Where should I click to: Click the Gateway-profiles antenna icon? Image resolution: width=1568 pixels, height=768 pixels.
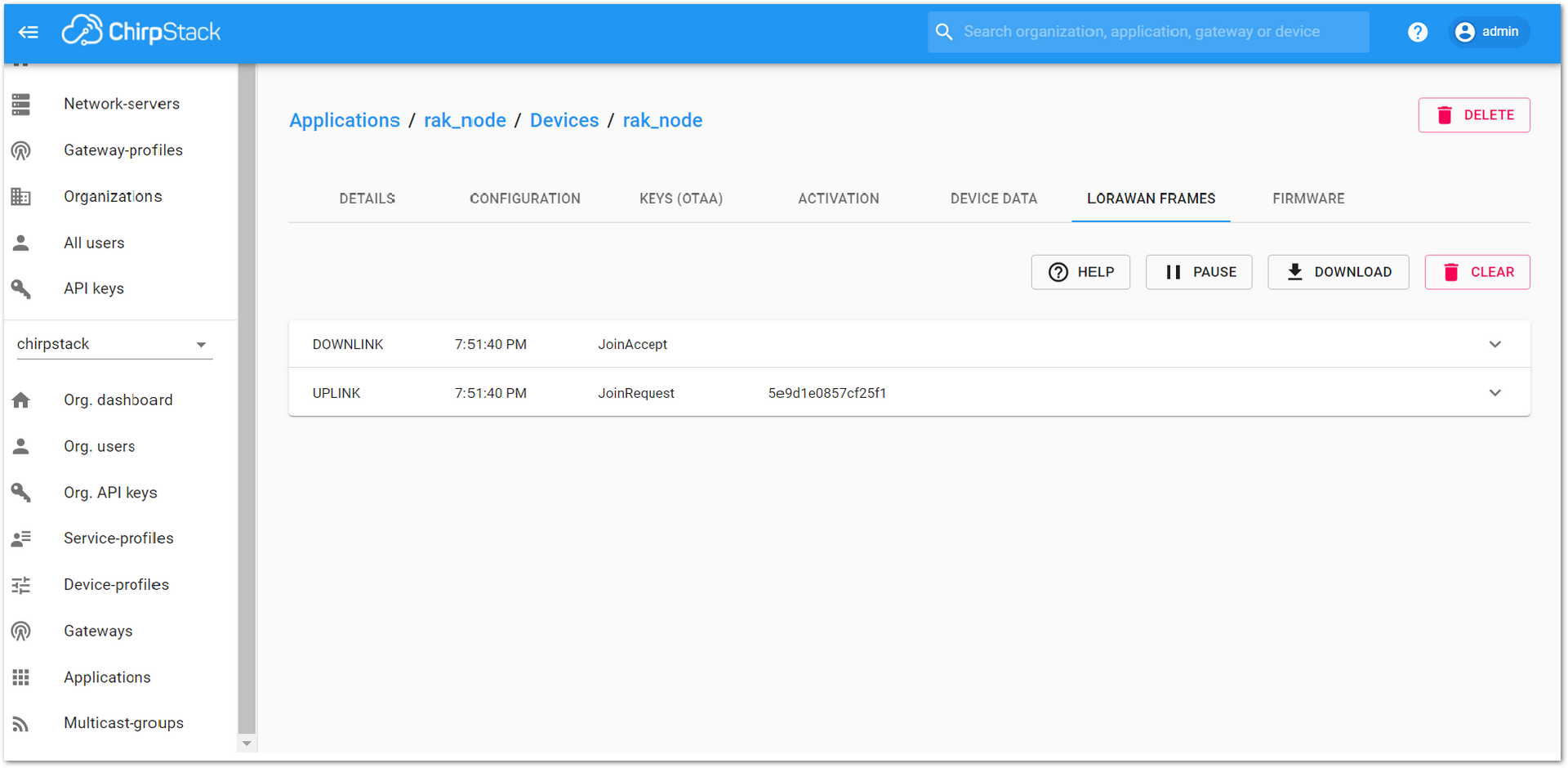tap(21, 150)
